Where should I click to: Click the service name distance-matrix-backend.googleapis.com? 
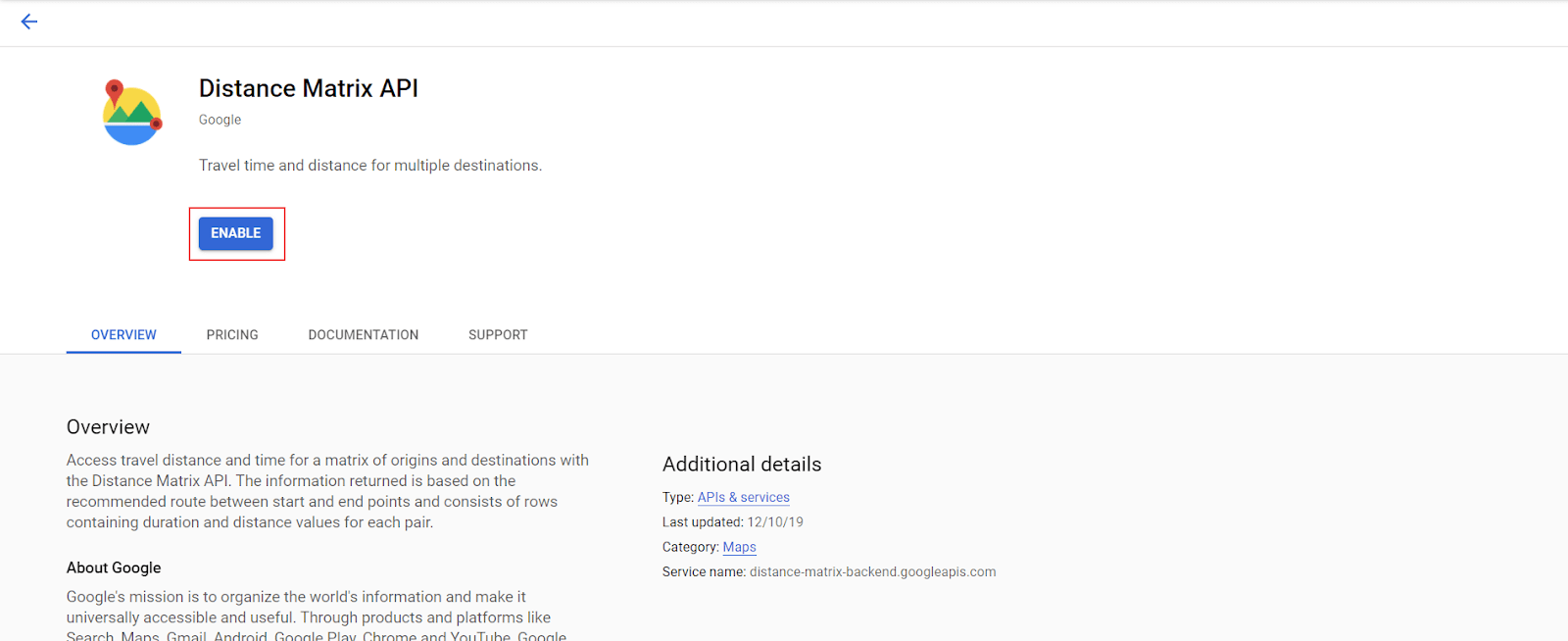pyautogui.click(x=872, y=571)
